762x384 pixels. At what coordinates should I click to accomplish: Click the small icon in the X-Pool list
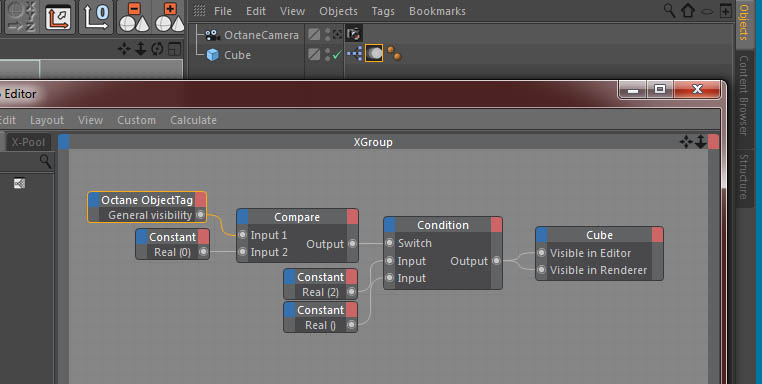[19, 184]
